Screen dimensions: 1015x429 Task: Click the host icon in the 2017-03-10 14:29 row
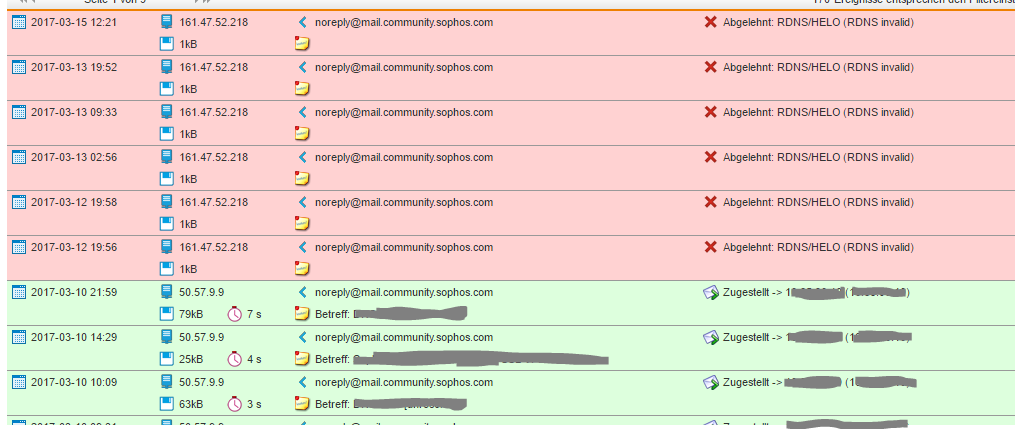click(x=167, y=336)
